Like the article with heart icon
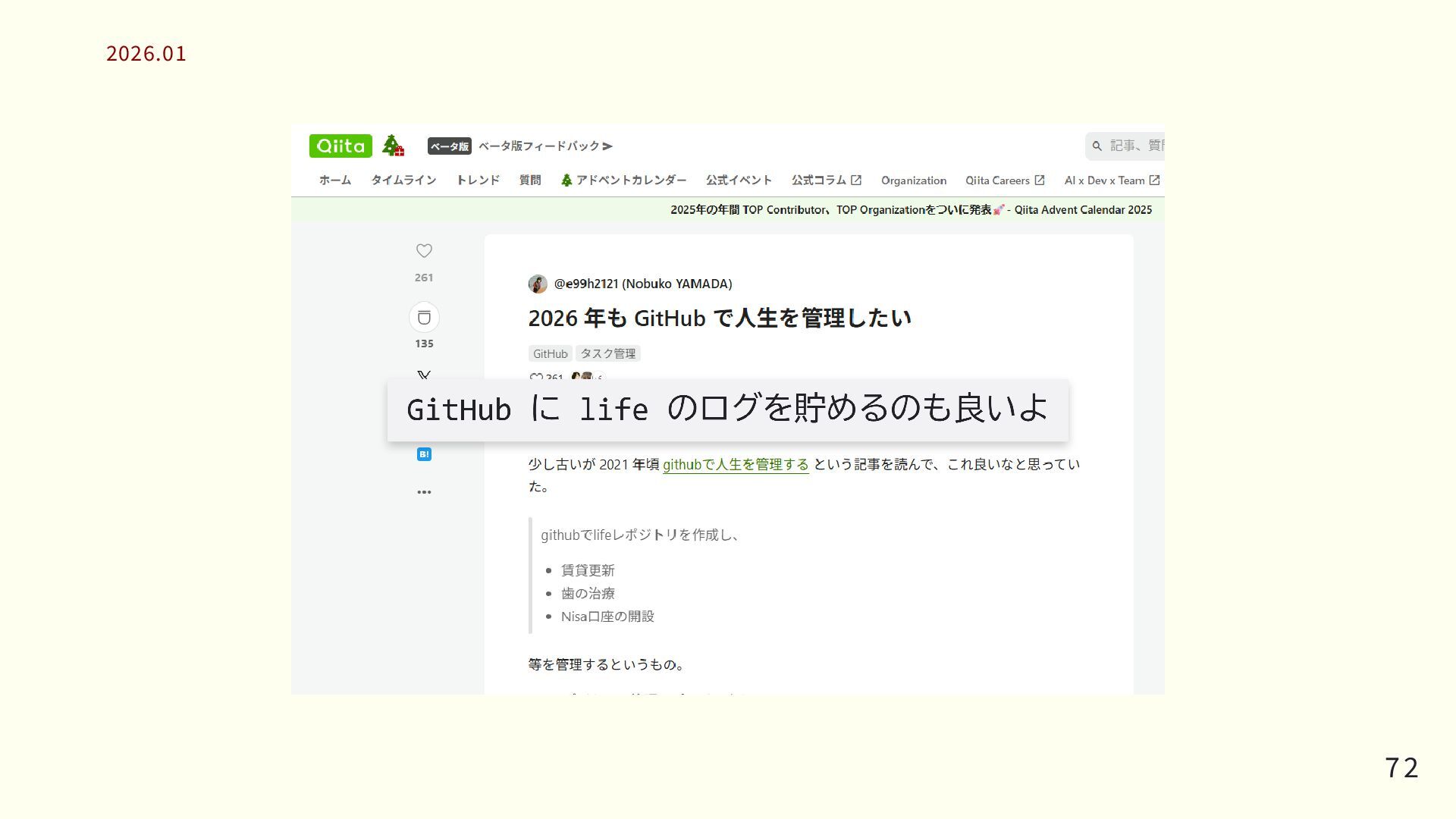Viewport: 1456px width, 819px height. click(x=424, y=251)
